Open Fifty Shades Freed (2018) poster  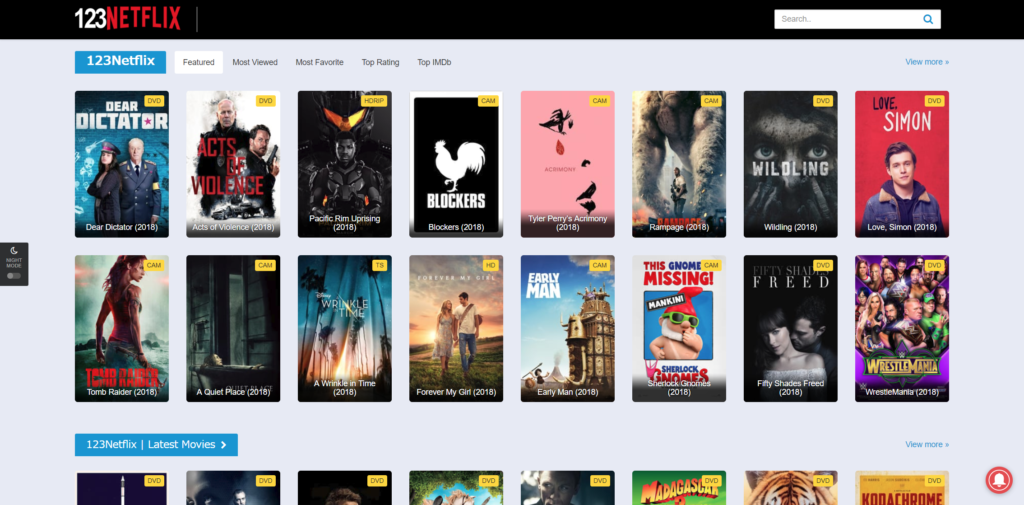(791, 329)
